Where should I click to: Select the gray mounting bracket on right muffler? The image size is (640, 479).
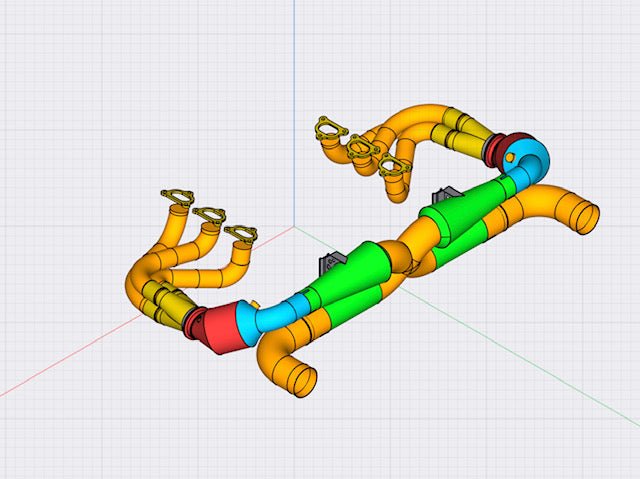pyautogui.click(x=442, y=198)
